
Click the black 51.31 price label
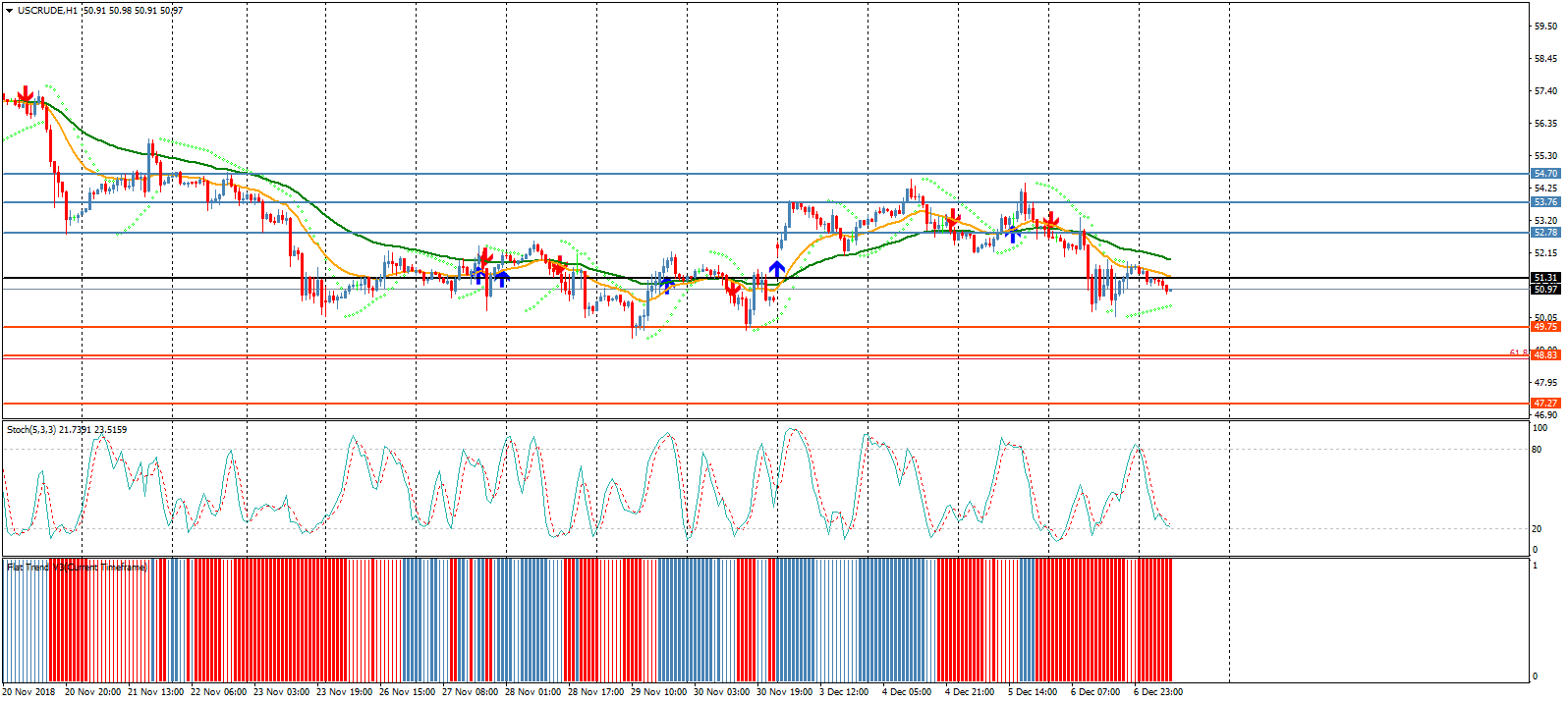[x=1545, y=278]
